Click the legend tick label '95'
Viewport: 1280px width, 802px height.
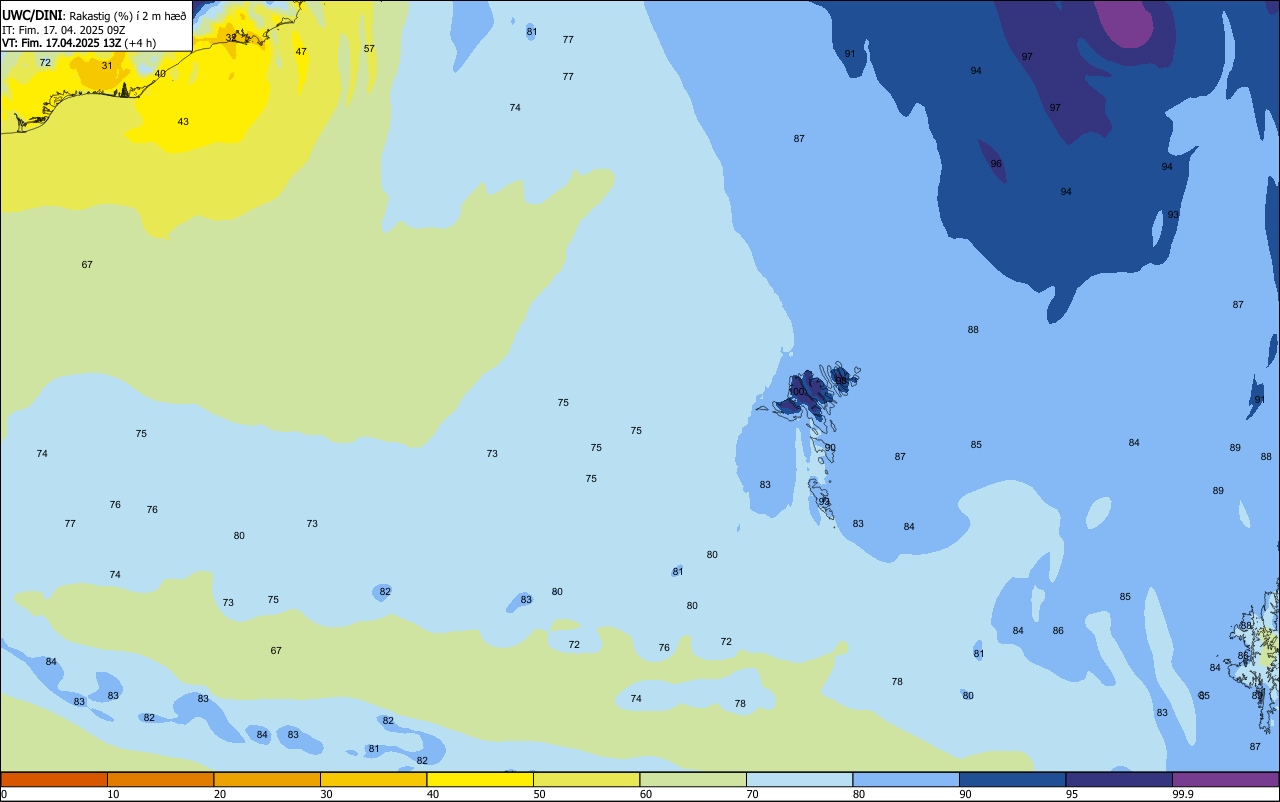tap(1073, 794)
